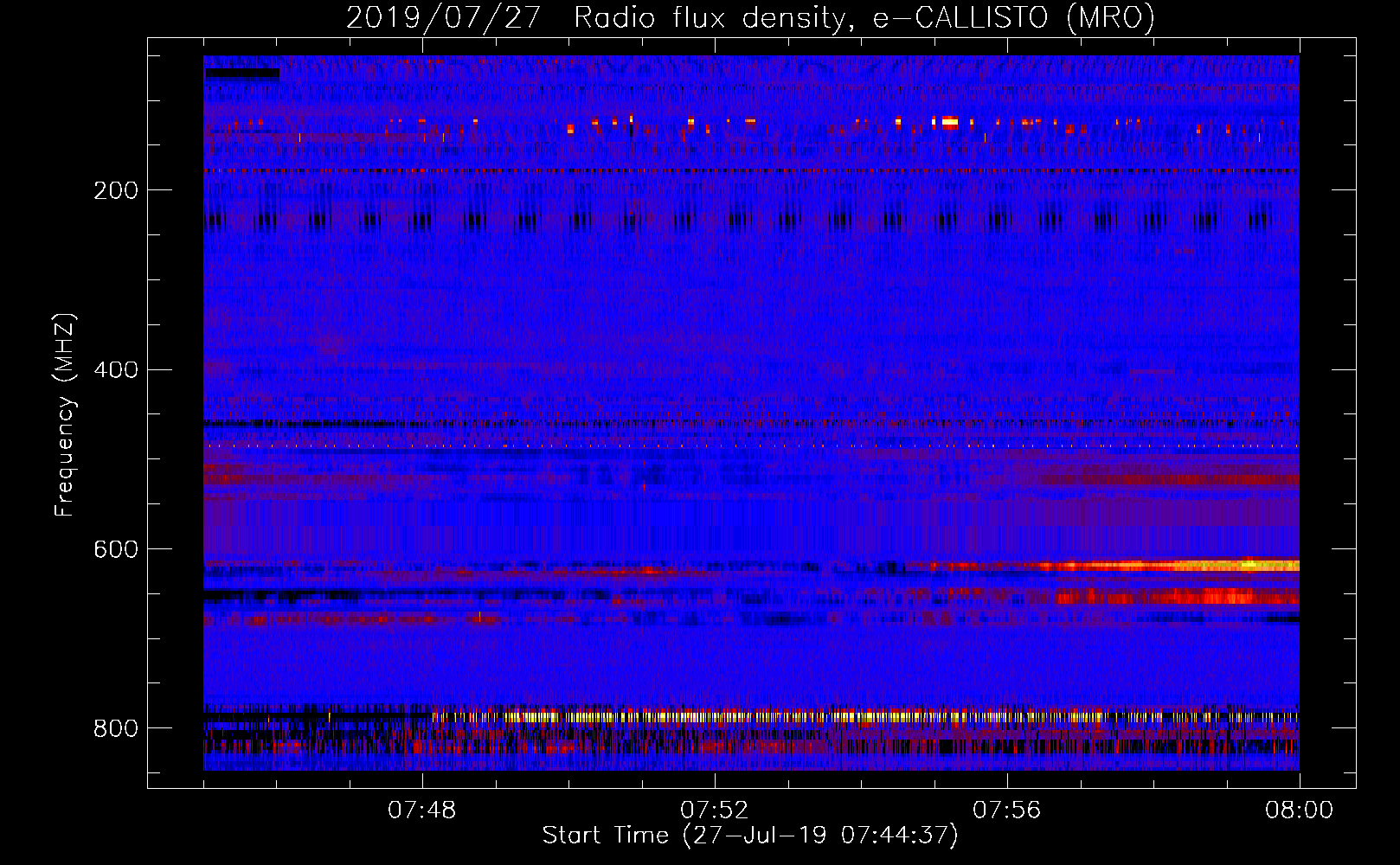
Task: Click the 600 frequency tick label
Action: (116, 549)
